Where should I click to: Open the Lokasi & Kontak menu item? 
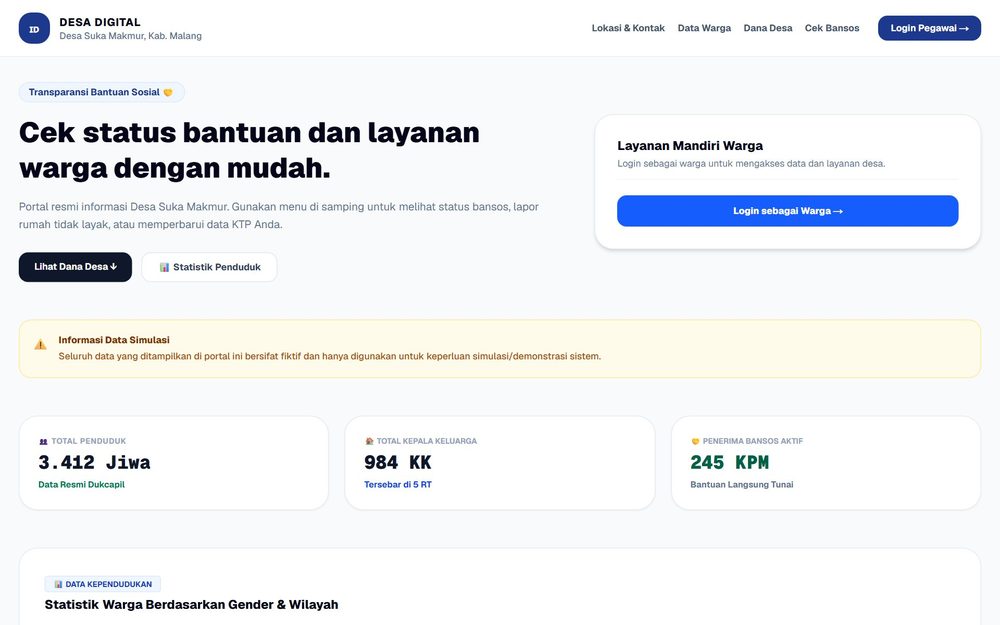pyautogui.click(x=628, y=28)
